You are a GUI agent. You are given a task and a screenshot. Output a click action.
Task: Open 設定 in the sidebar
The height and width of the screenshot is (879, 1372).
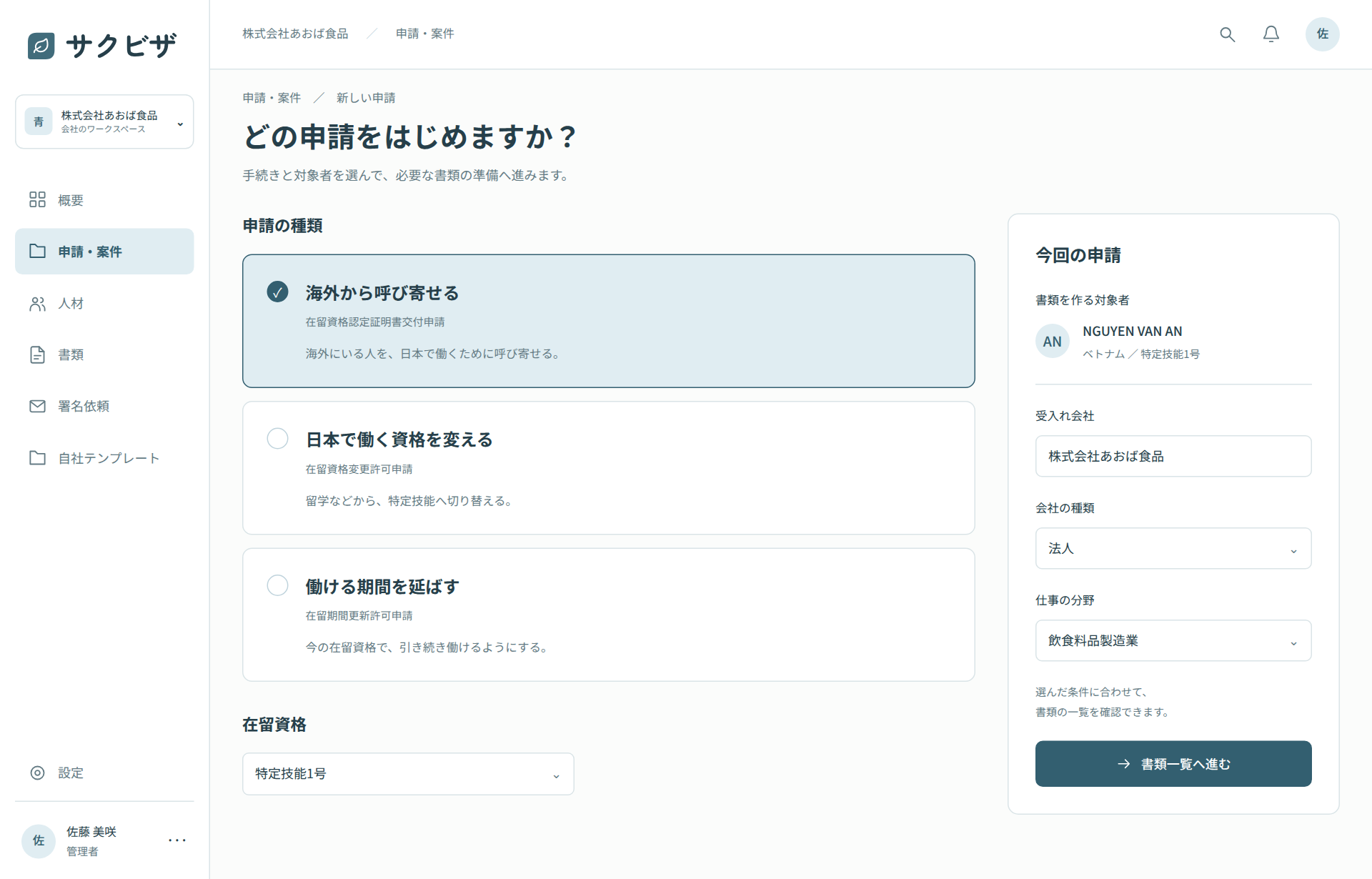[x=104, y=773]
